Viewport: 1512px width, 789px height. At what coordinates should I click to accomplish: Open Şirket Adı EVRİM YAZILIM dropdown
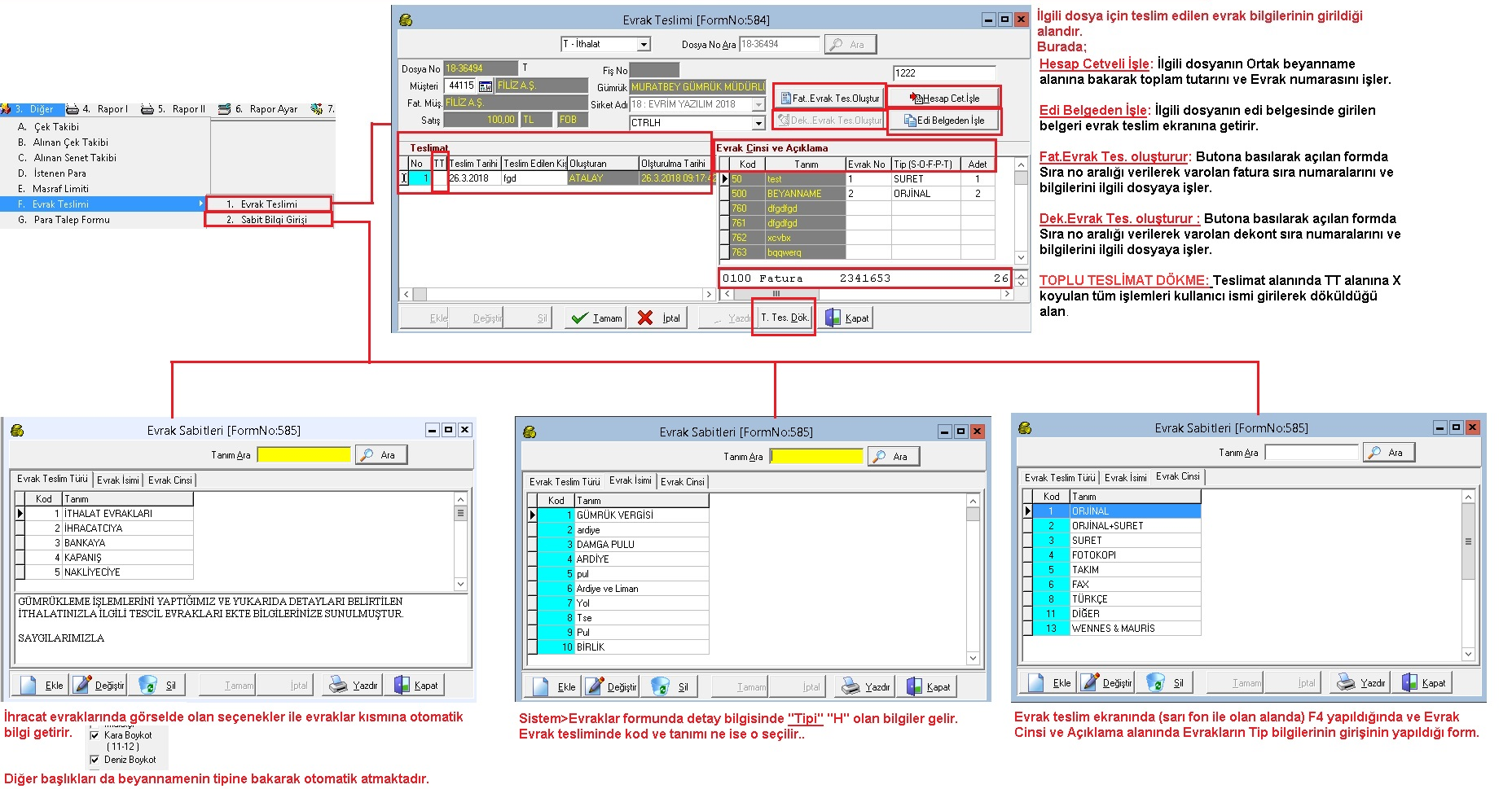pyautogui.click(x=758, y=105)
